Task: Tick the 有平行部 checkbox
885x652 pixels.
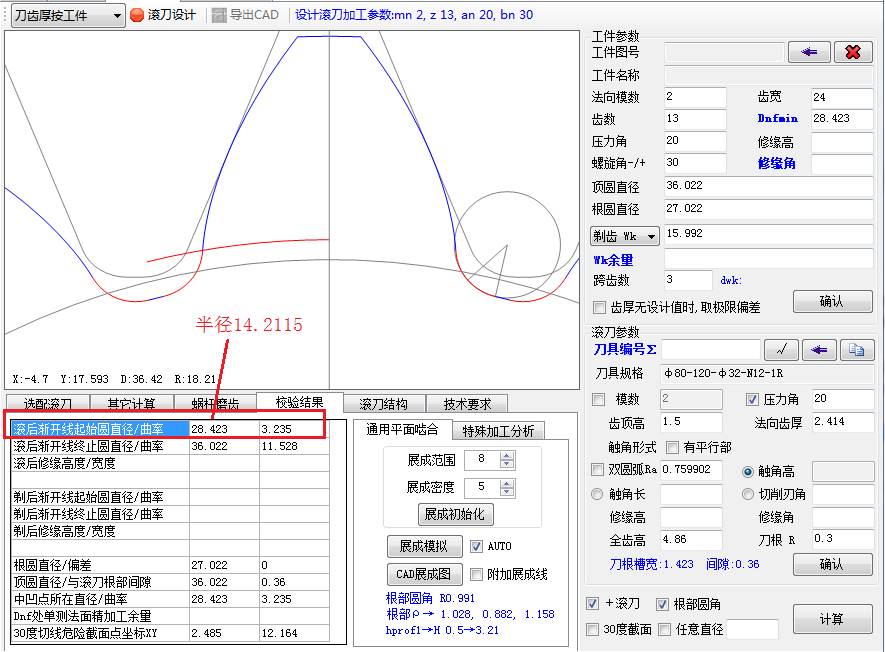Action: tap(672, 448)
